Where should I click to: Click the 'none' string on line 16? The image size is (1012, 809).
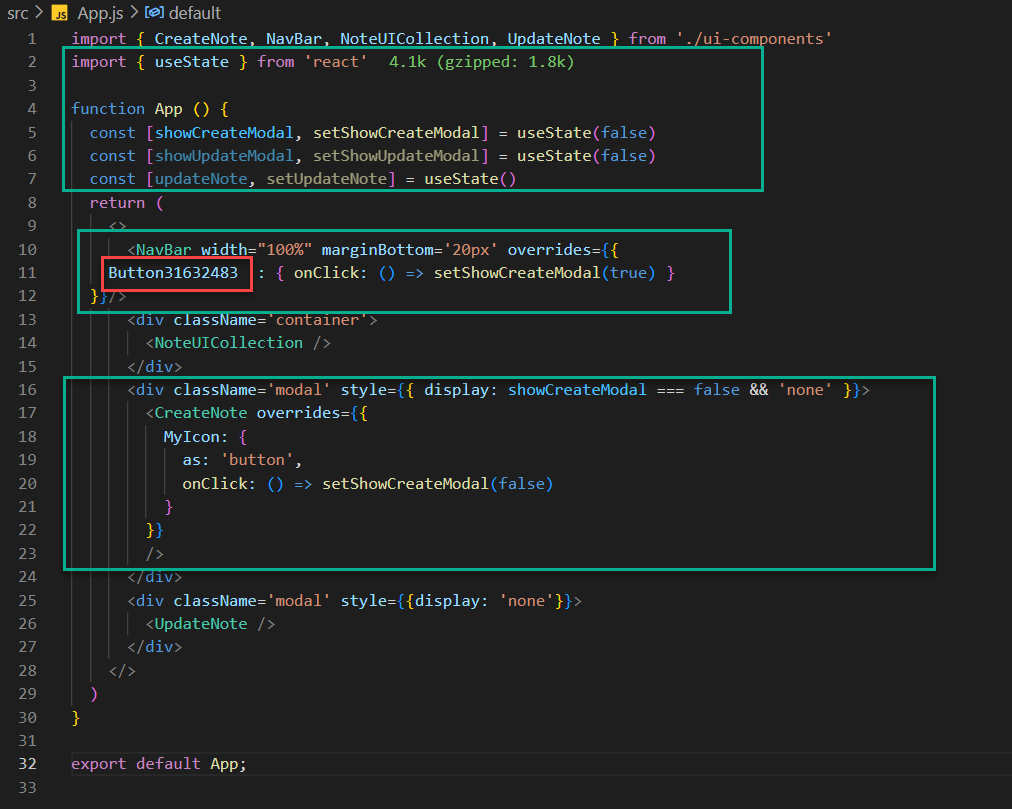tap(805, 390)
